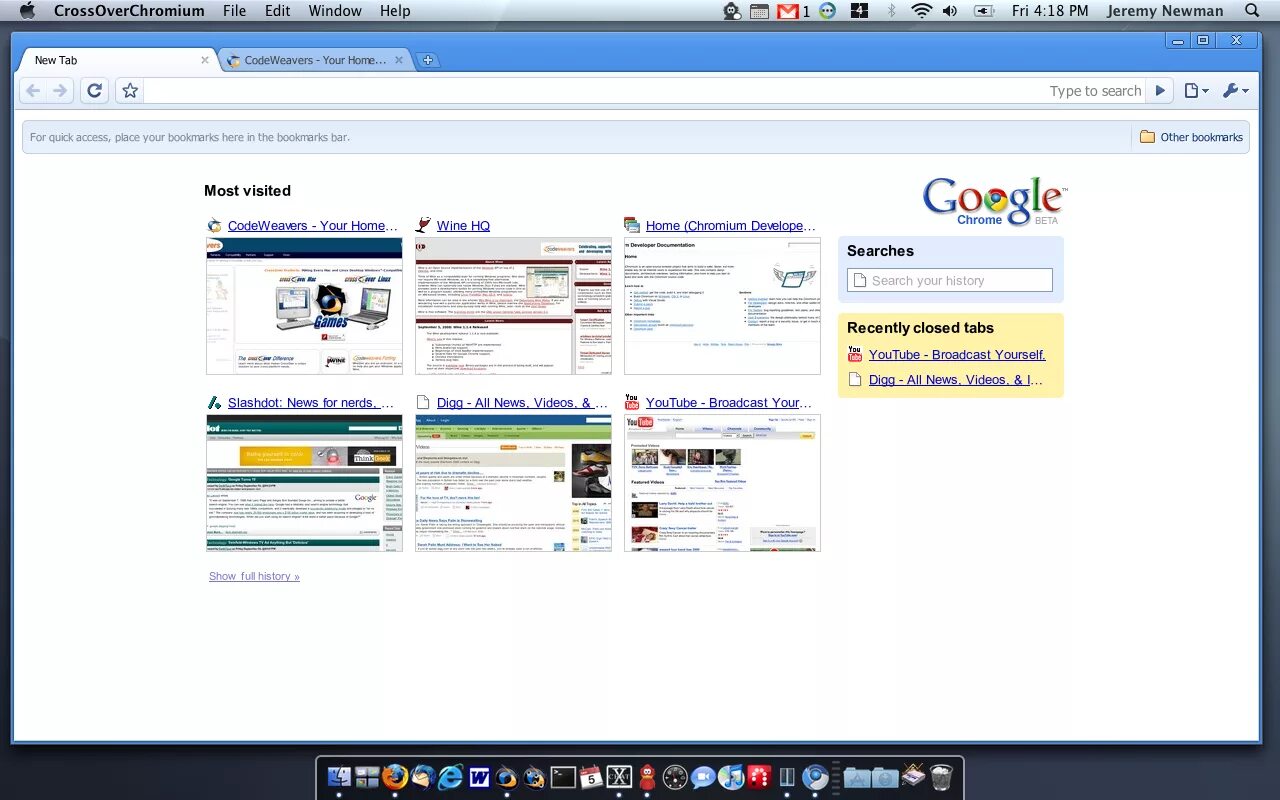Click the Spaces icon in the Dock
This screenshot has width=1280, height=800.
367,776
